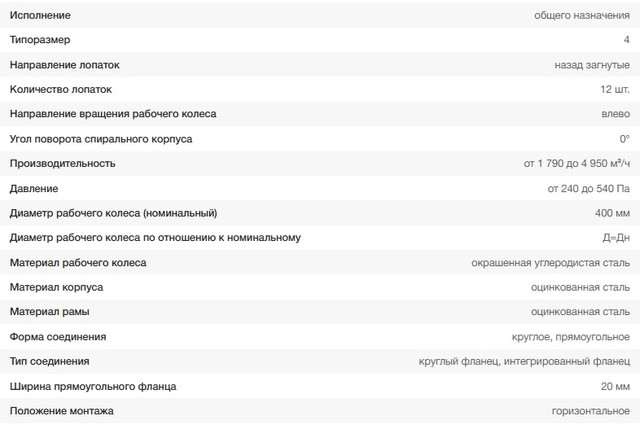640x429 pixels.
Task: Click the 'Направление лопаток' label
Action: click(64, 65)
